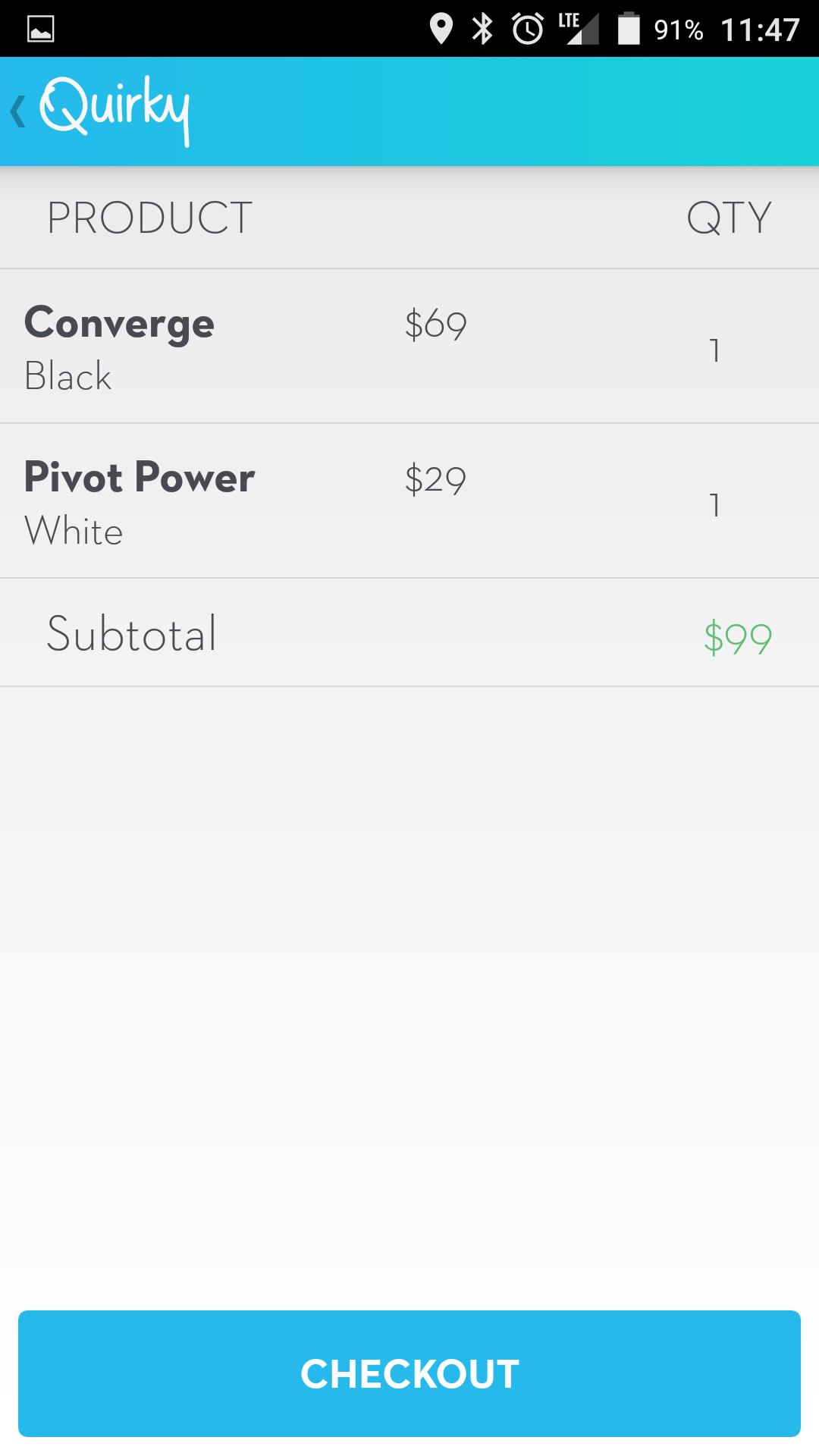Image resolution: width=819 pixels, height=1456 pixels.
Task: Open the Pivot Power product row
Action: click(x=139, y=500)
